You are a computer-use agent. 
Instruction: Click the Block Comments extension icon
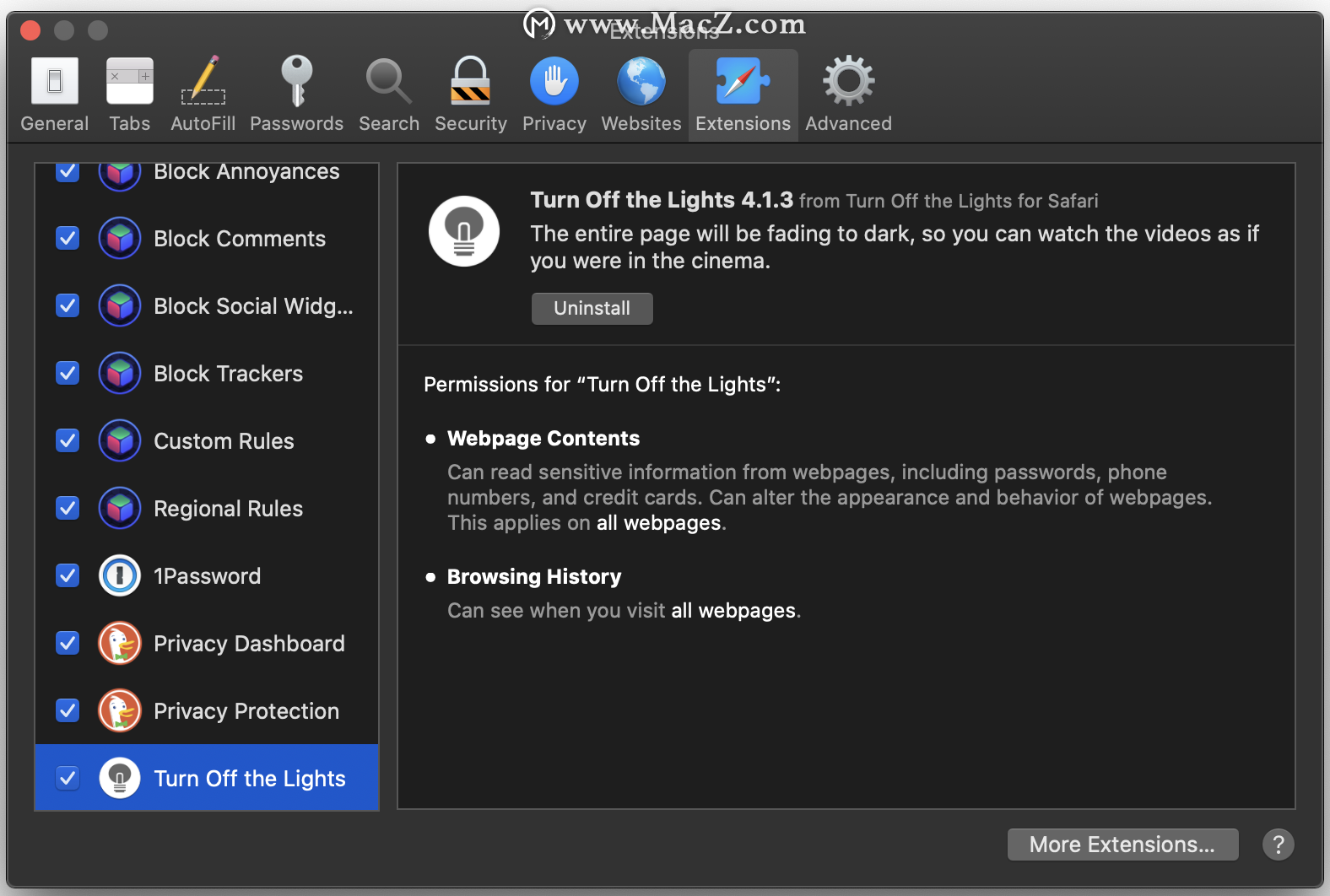[120, 239]
